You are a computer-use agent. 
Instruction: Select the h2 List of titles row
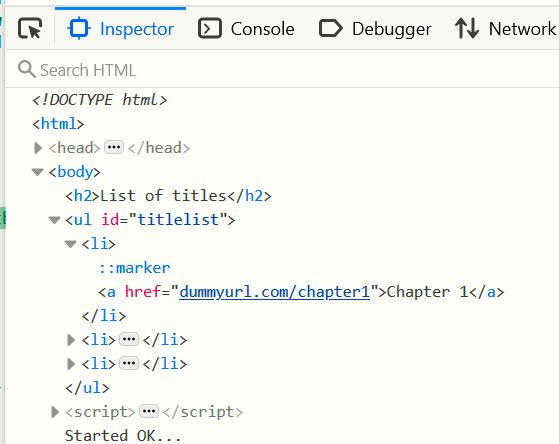[x=168, y=196]
